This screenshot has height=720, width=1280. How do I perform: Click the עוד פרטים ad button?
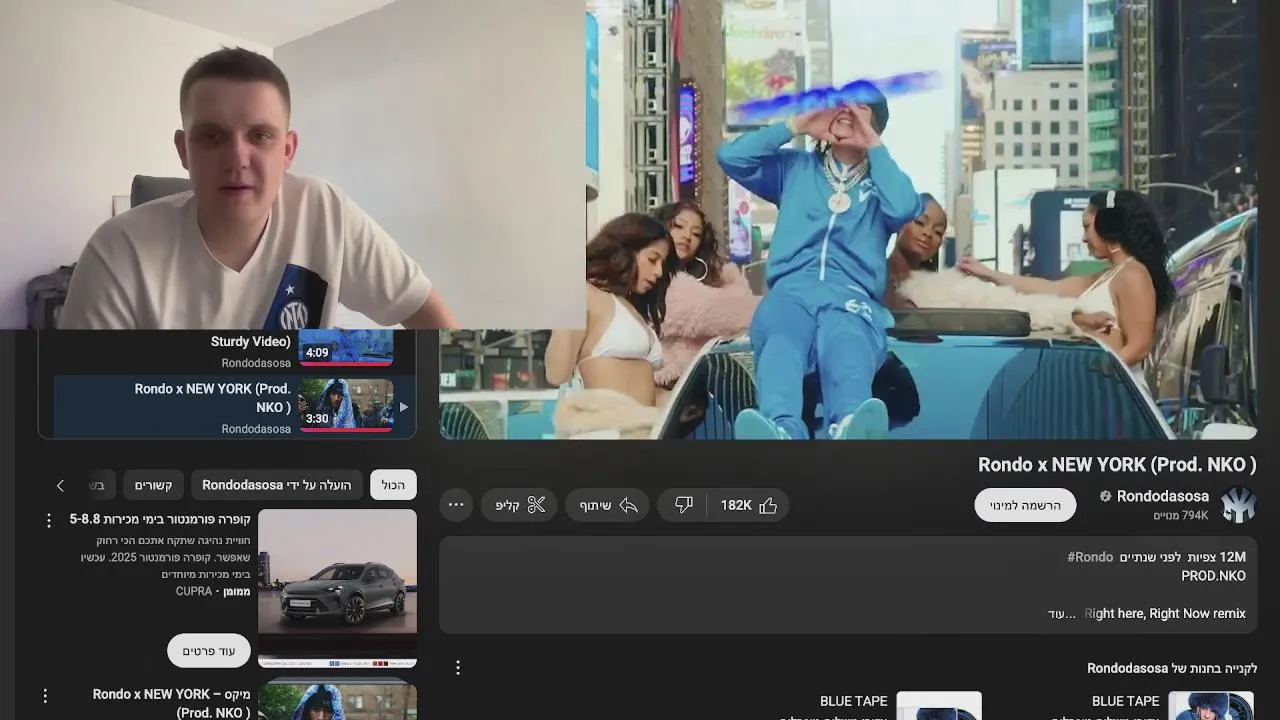[208, 651]
